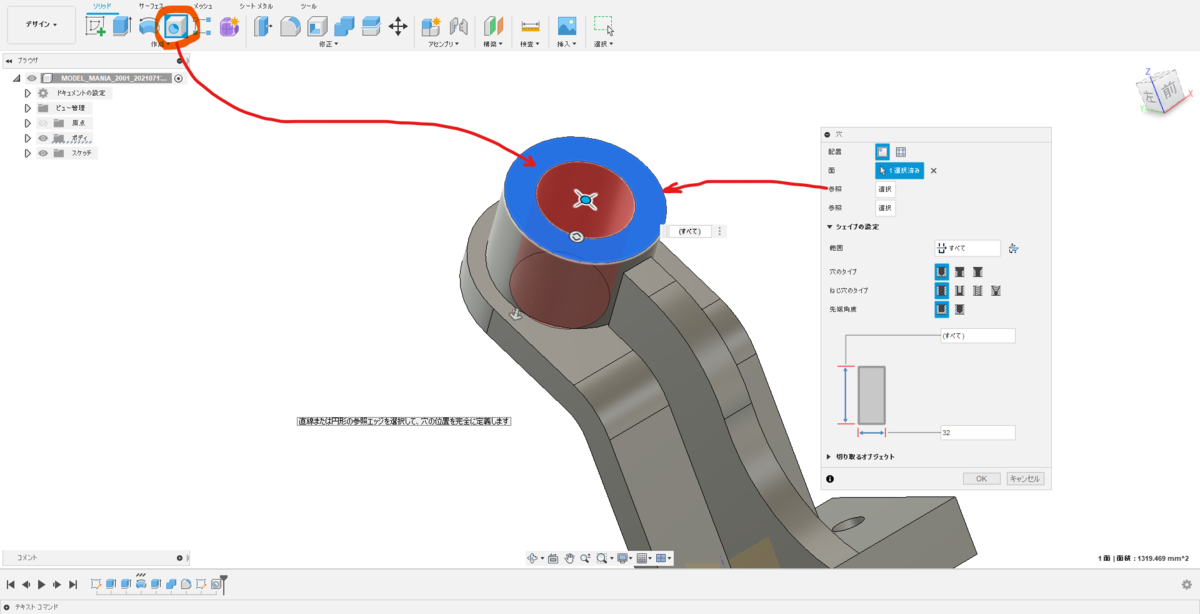Activate the Pan hand tool
Image resolution: width=1200 pixels, height=614 pixels.
click(569, 558)
